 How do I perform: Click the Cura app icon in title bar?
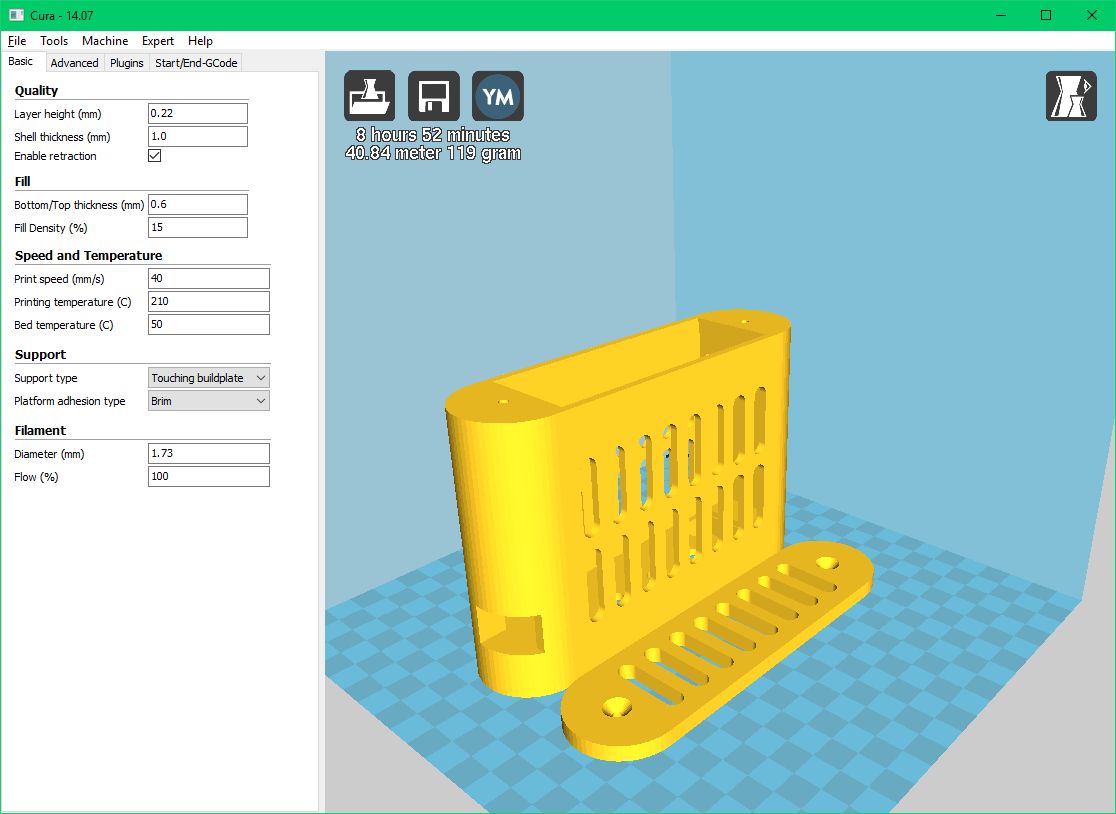click(16, 15)
